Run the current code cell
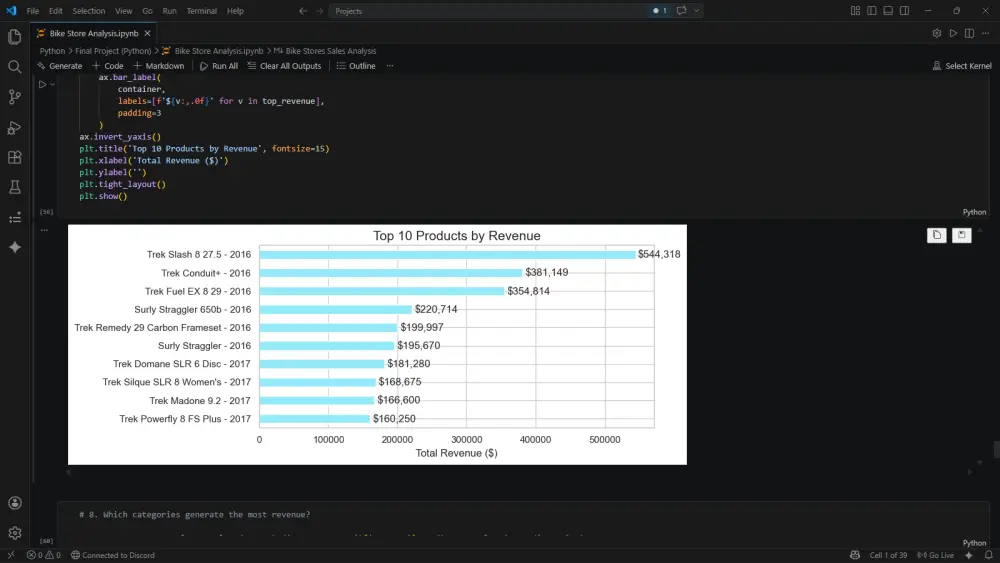The image size is (1000, 563). (x=42, y=84)
